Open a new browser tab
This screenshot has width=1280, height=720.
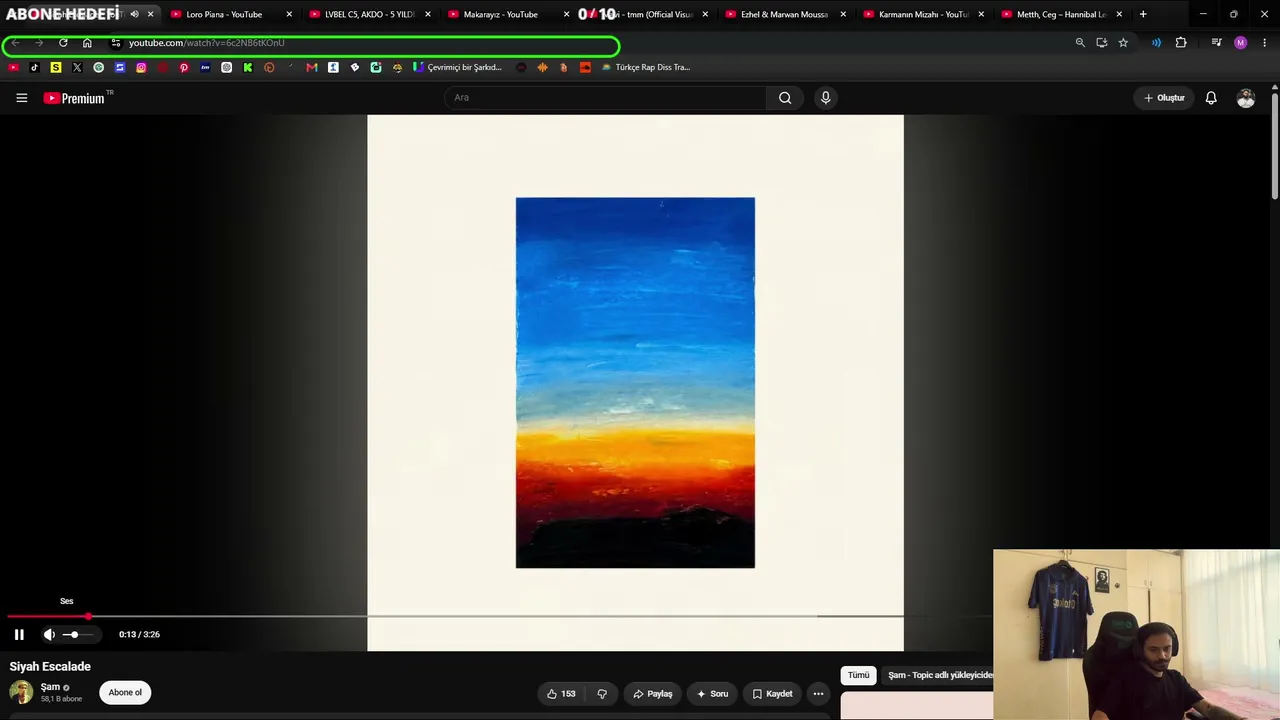coord(1143,14)
